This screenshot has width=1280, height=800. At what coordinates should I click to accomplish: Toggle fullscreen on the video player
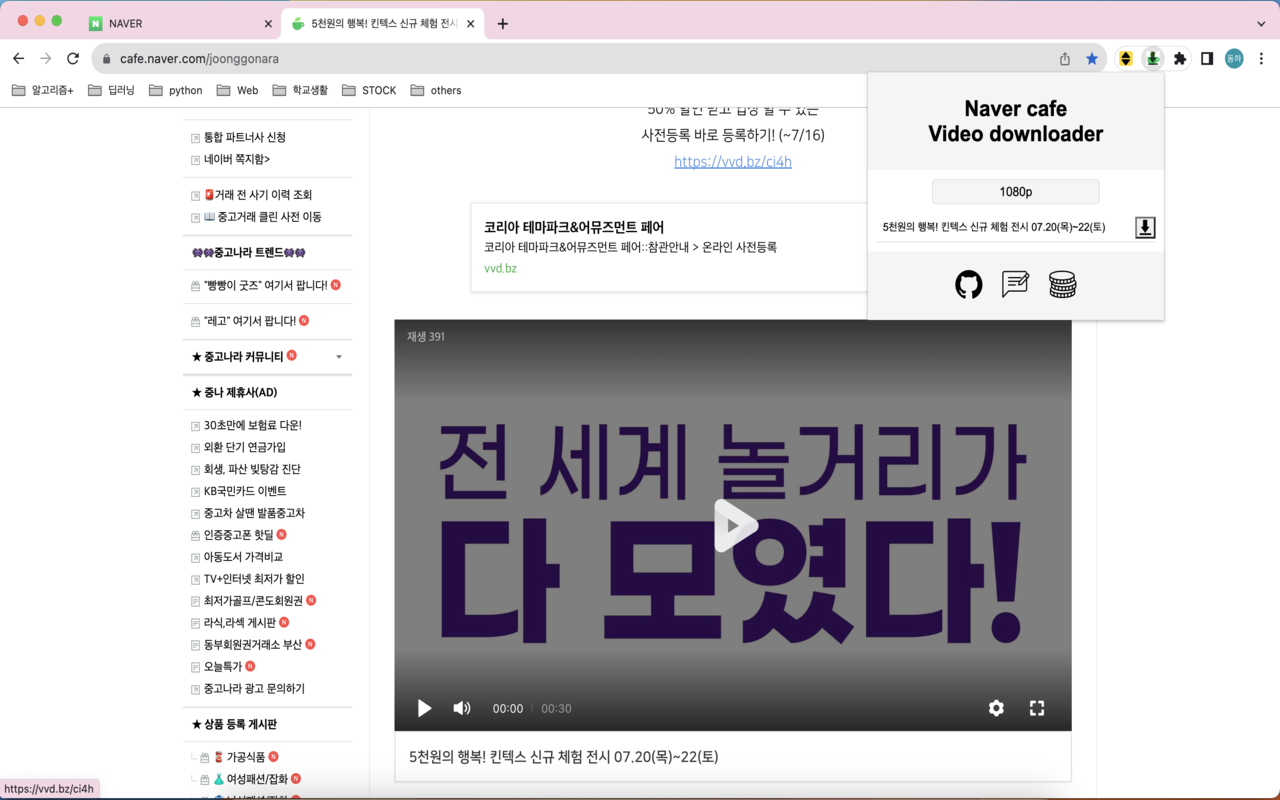[x=1037, y=708]
